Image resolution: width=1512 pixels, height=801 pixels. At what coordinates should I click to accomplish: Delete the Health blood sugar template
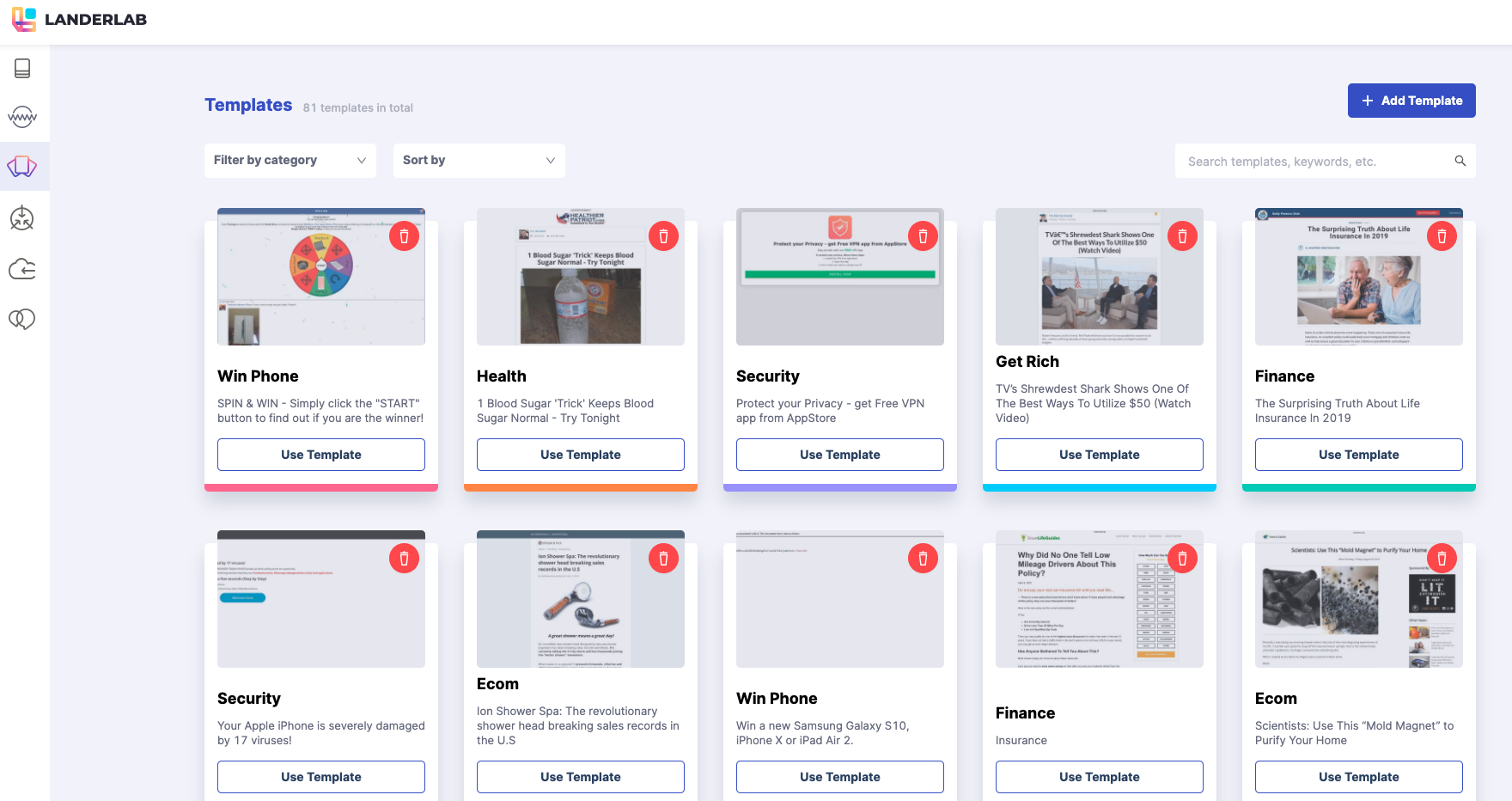pos(664,236)
